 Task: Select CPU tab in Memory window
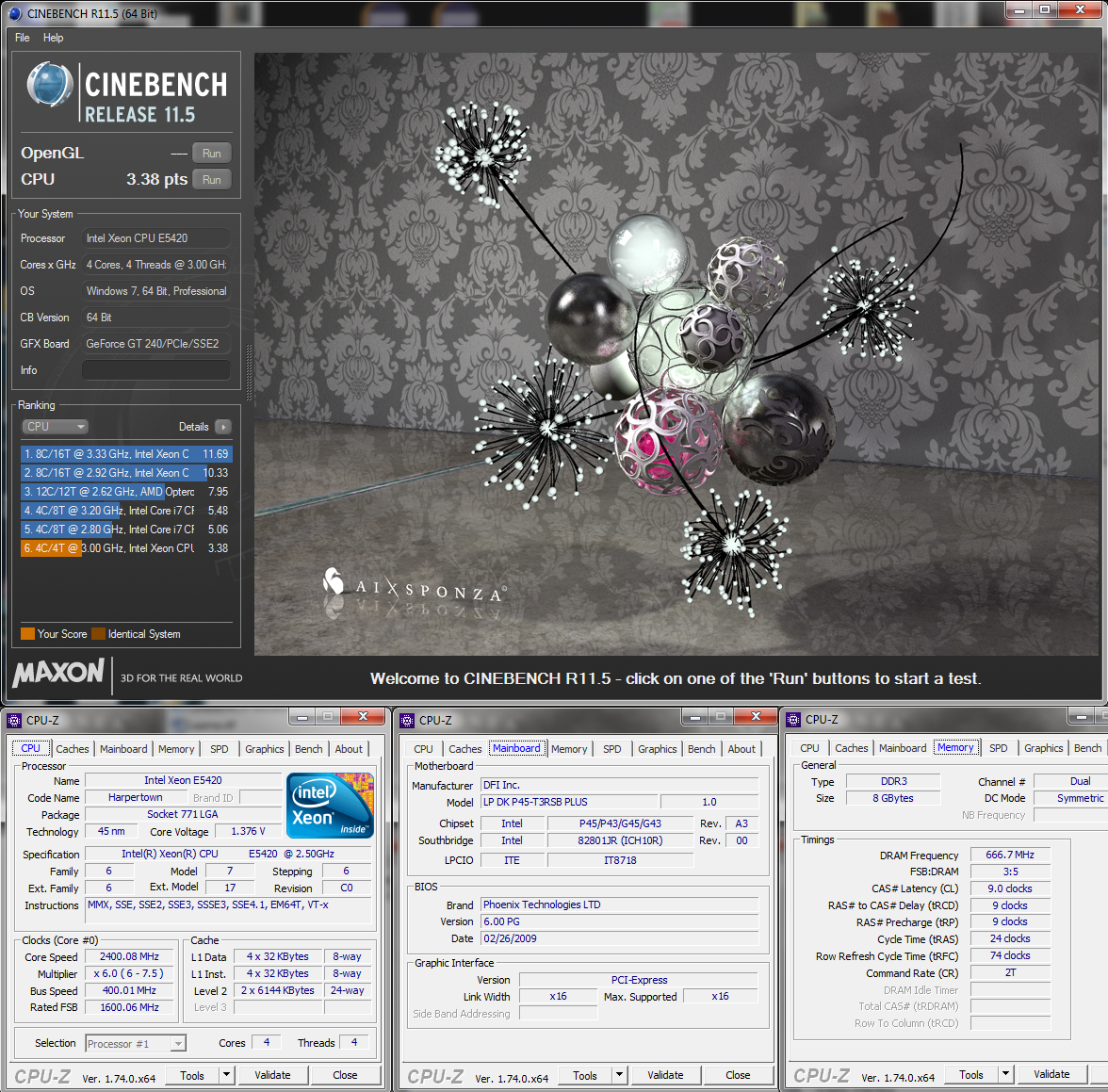(x=810, y=748)
